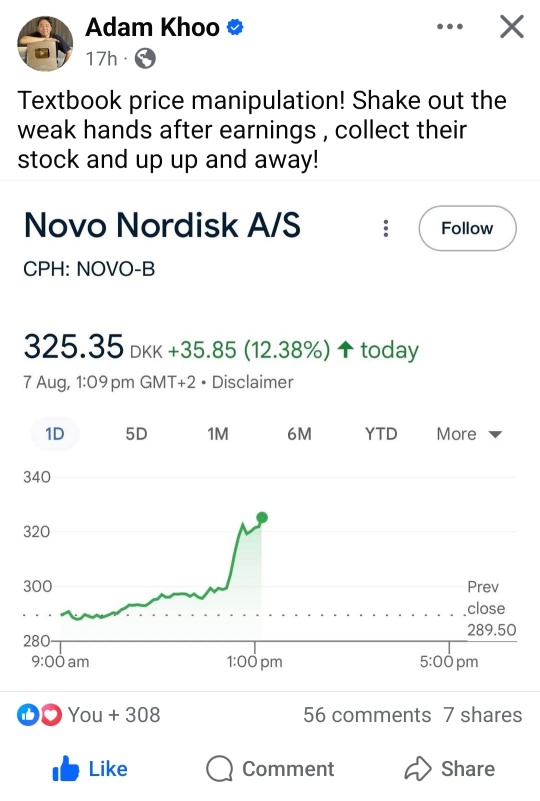Viewport: 540px width, 801px height.
Task: Click the green current price chart marker
Action: click(x=262, y=517)
